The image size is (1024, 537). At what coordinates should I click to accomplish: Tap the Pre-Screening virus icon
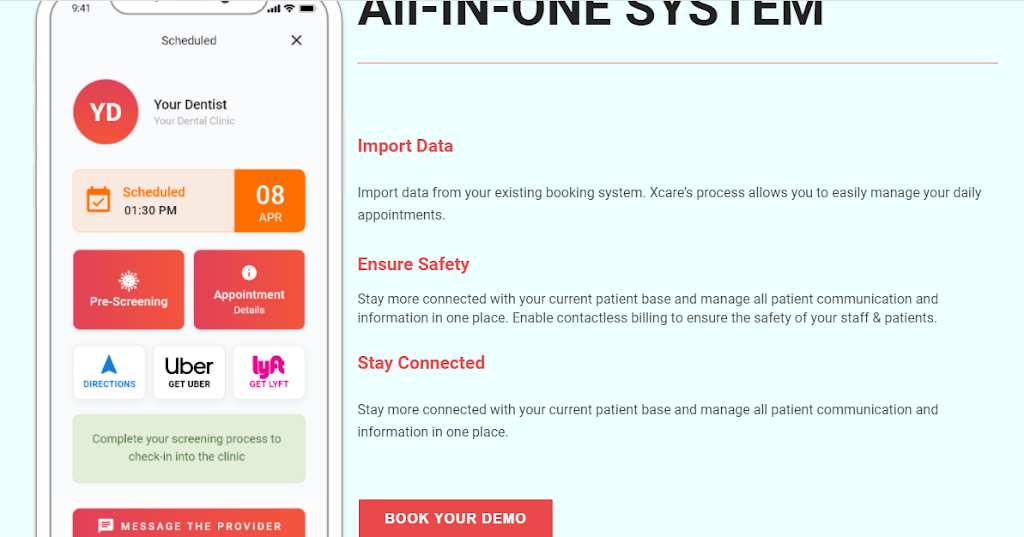click(129, 281)
